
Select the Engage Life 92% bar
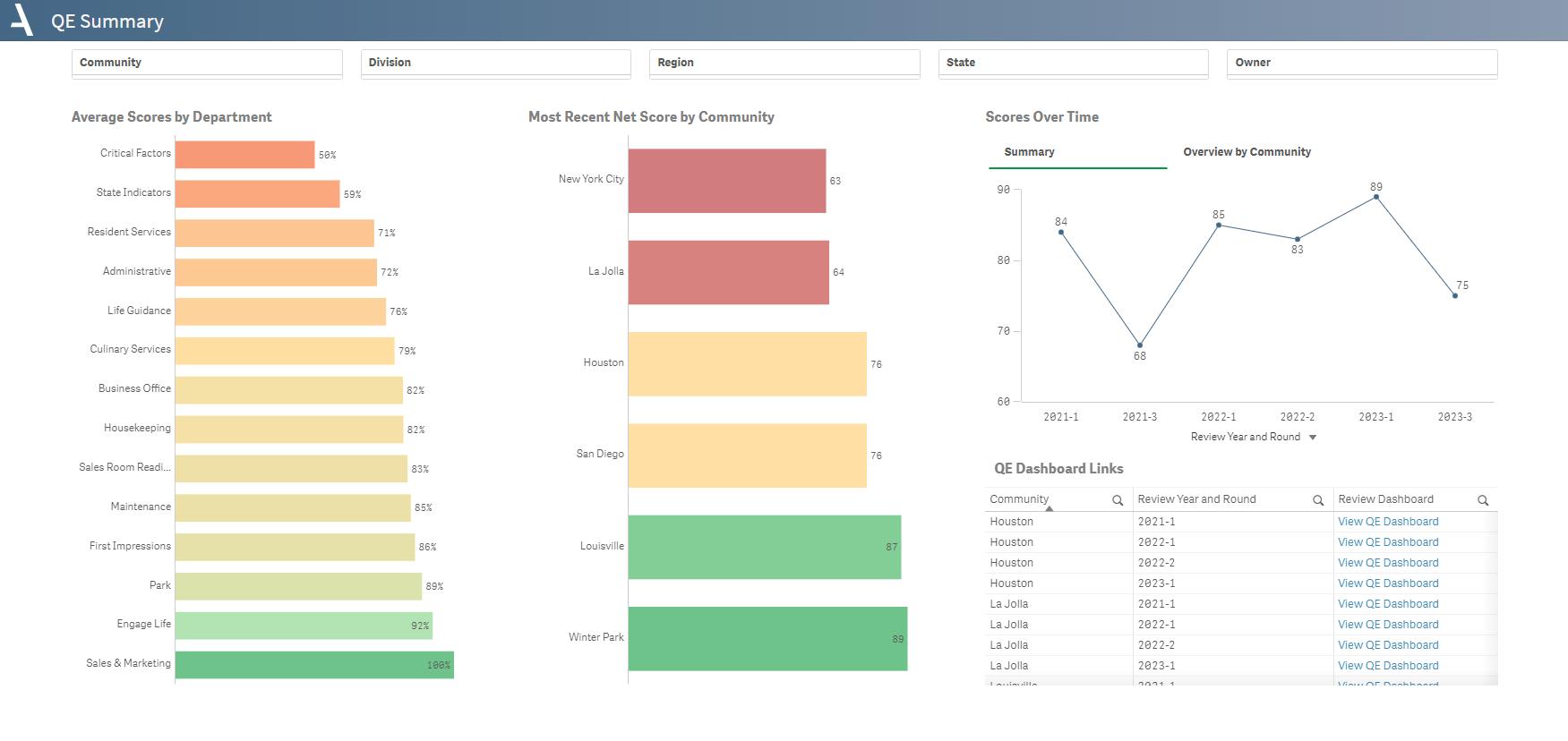304,626
